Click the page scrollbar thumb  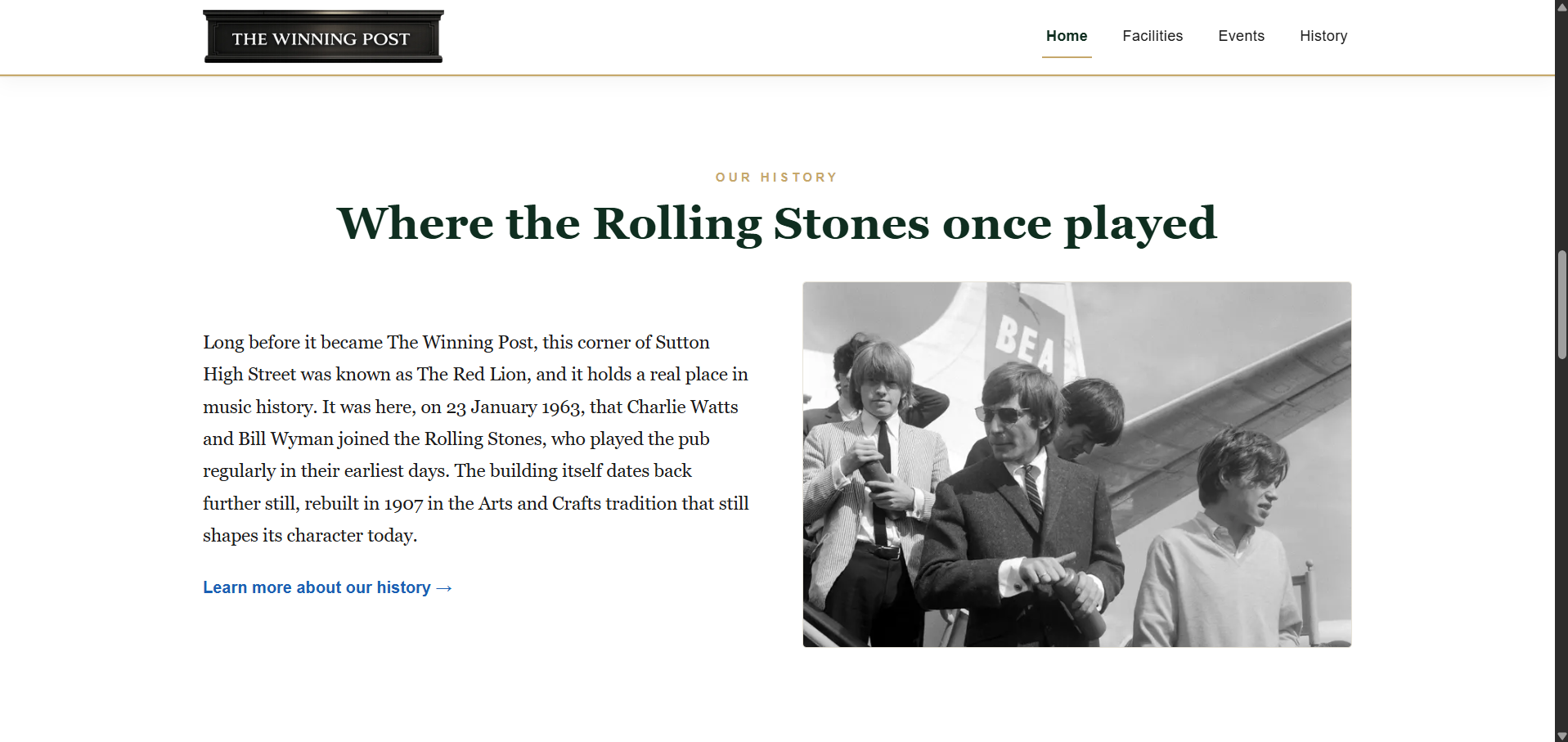click(x=1561, y=304)
